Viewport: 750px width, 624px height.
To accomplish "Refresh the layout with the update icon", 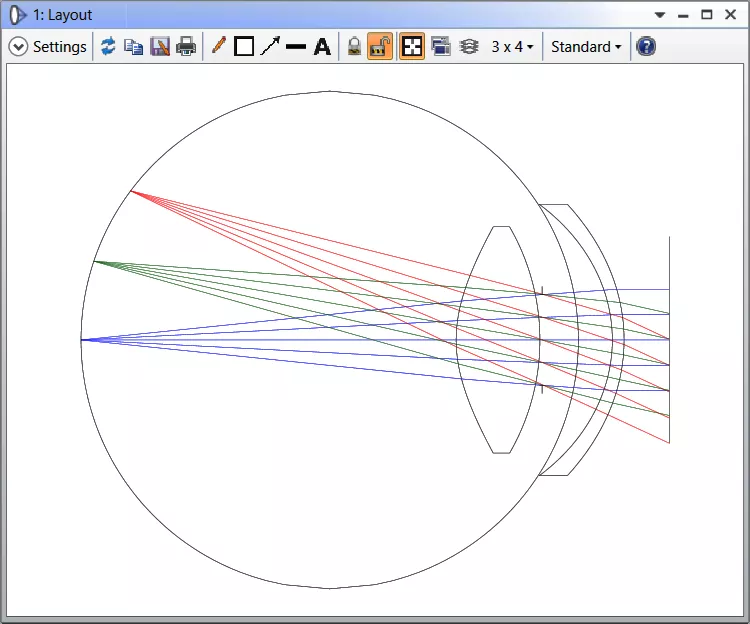I will click(x=108, y=47).
